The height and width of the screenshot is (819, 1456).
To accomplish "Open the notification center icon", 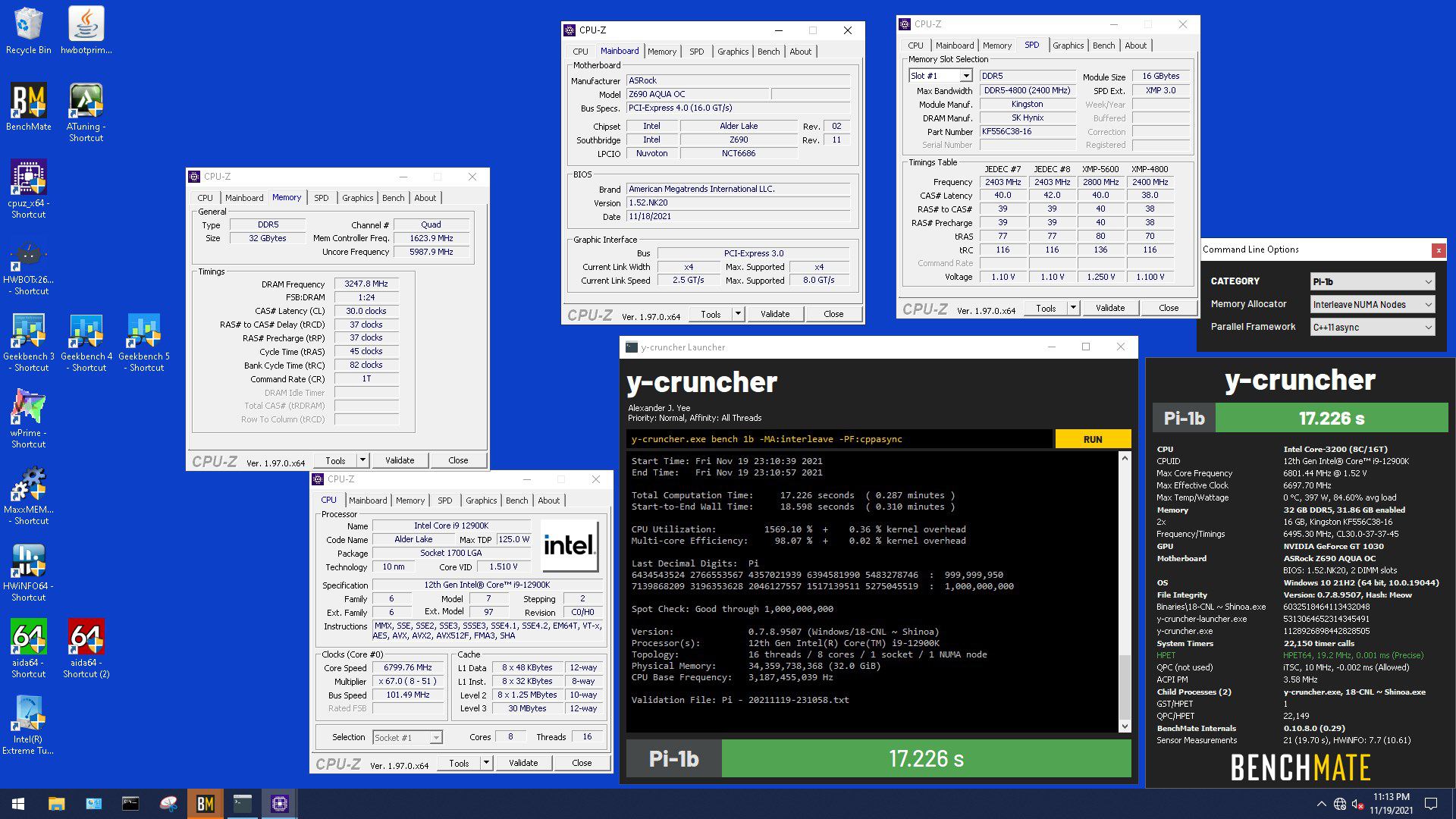I will [x=1431, y=804].
